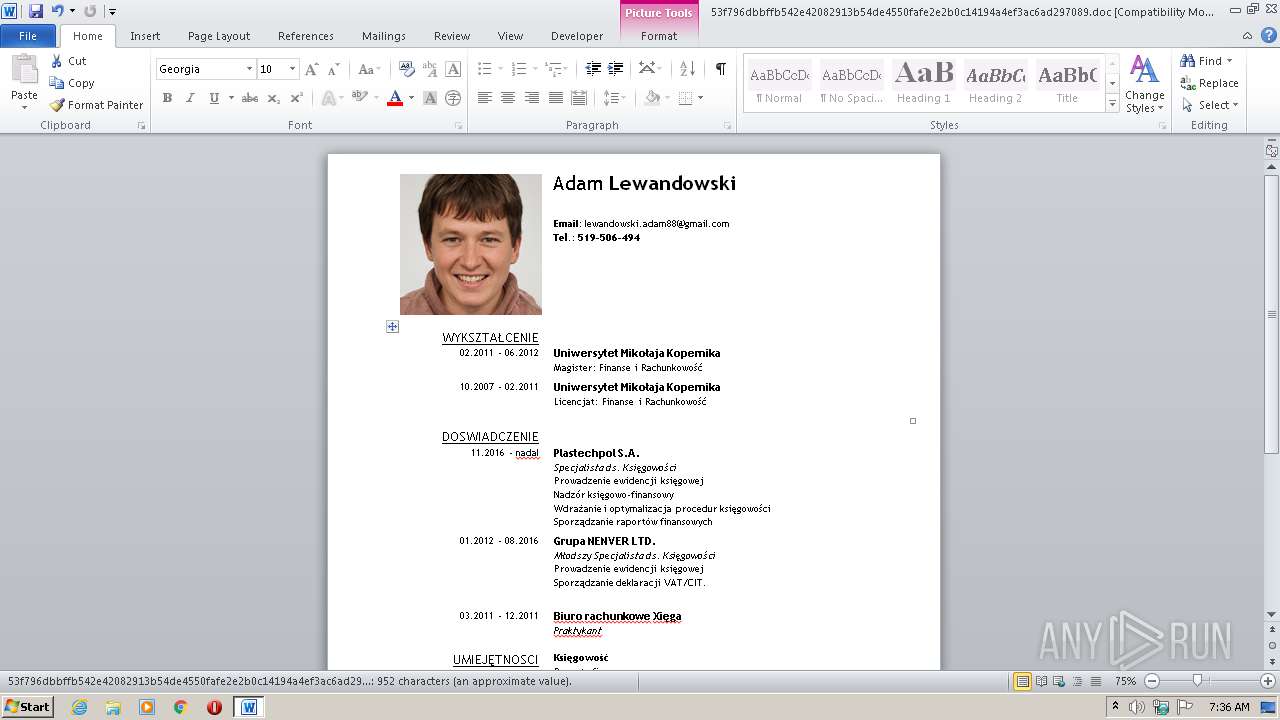
Task: Open the character border tool
Action: pos(453,69)
